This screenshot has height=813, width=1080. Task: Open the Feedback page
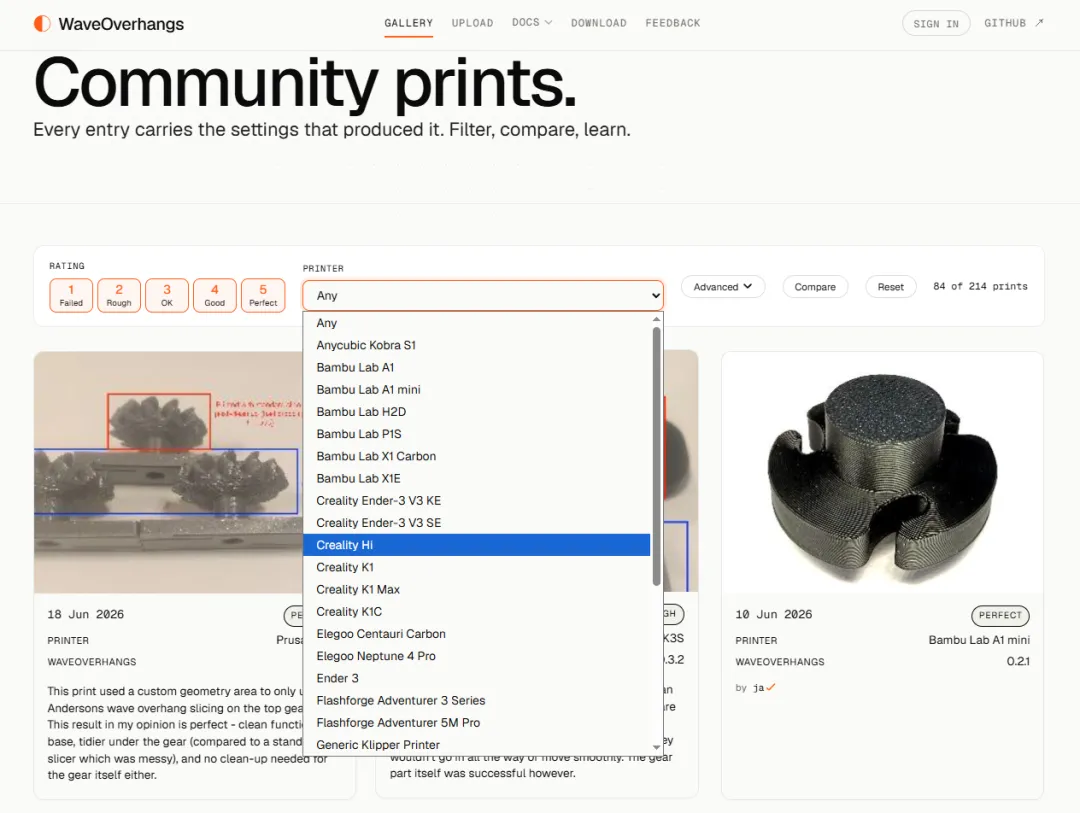673,23
